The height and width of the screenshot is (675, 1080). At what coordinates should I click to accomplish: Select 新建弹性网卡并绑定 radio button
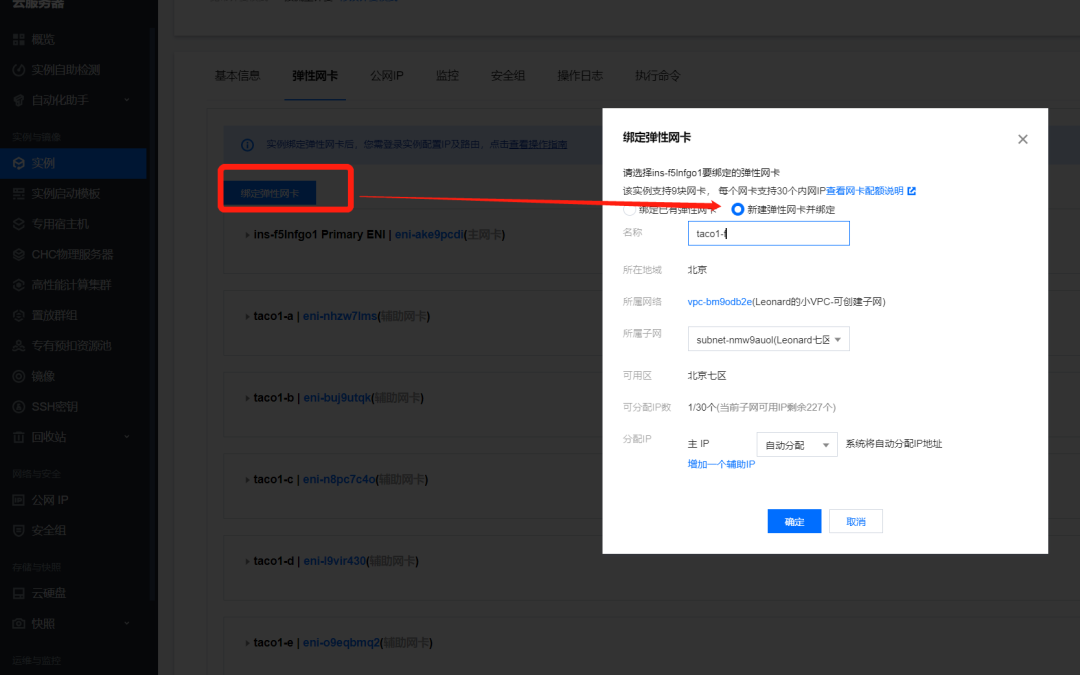[x=738, y=209]
